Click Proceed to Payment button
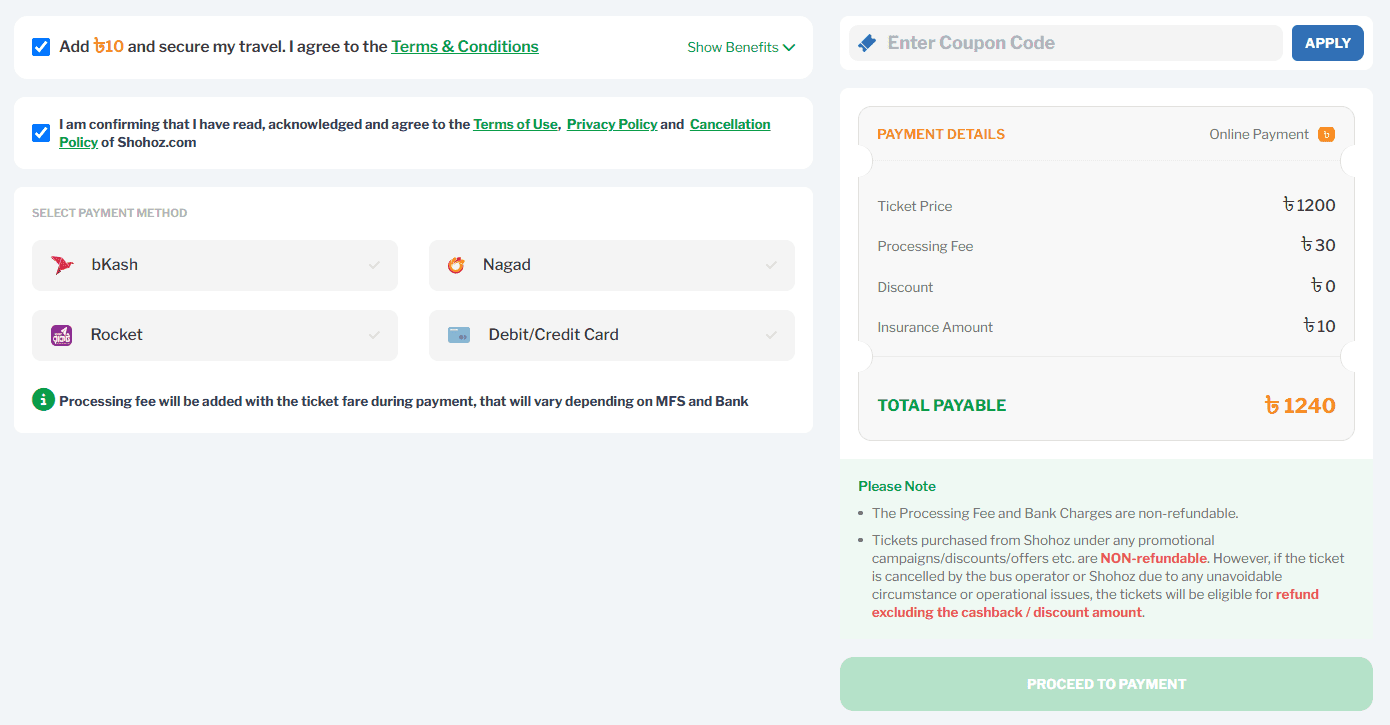The height and width of the screenshot is (725, 1390). pyautogui.click(x=1106, y=684)
